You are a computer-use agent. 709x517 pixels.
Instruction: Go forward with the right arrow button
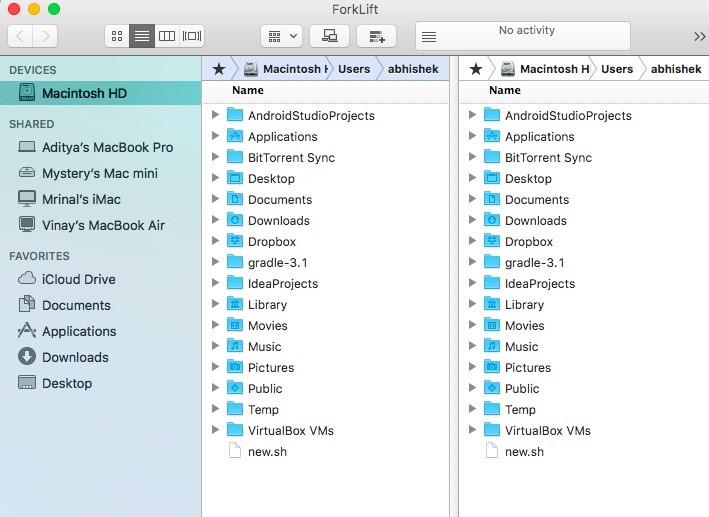click(x=45, y=36)
